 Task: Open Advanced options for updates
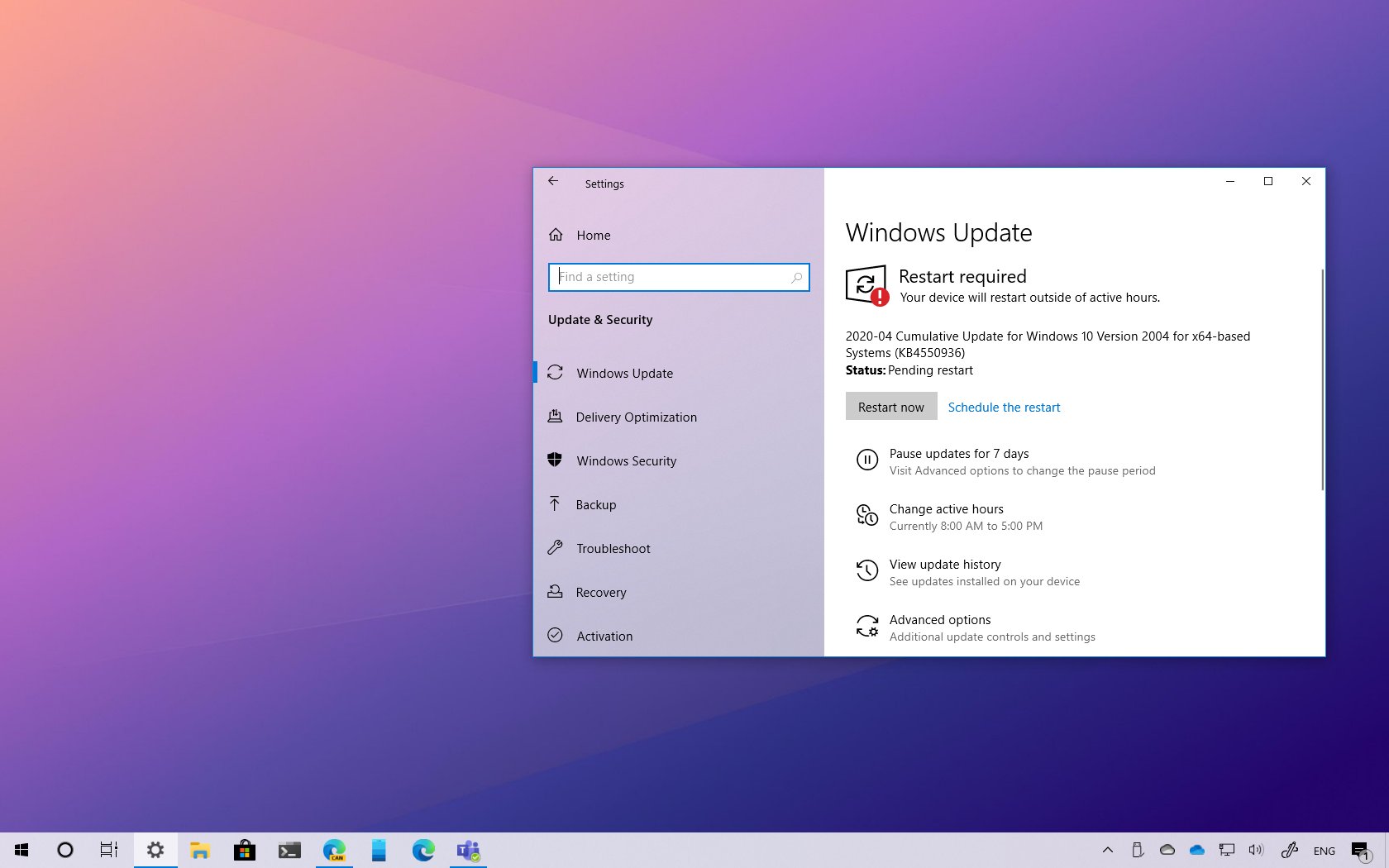(939, 619)
